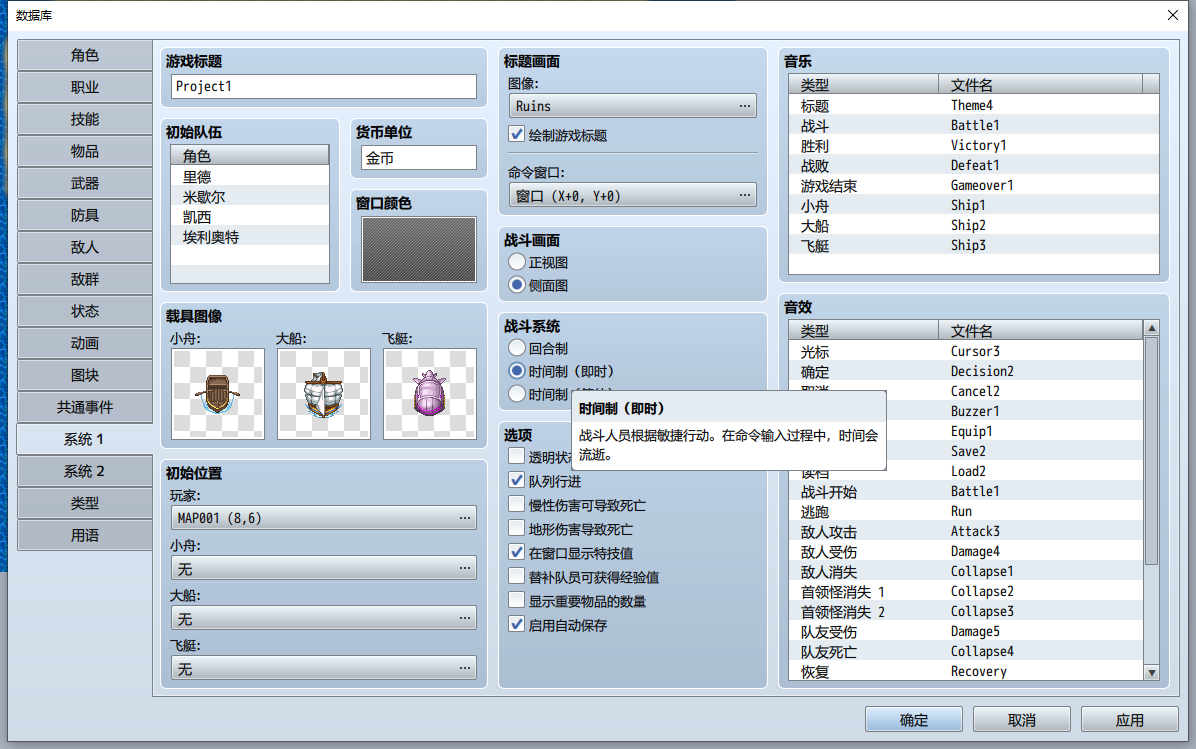Select the 飞艇 vehicle image thumbnail
This screenshot has width=1196, height=749.
tap(429, 394)
